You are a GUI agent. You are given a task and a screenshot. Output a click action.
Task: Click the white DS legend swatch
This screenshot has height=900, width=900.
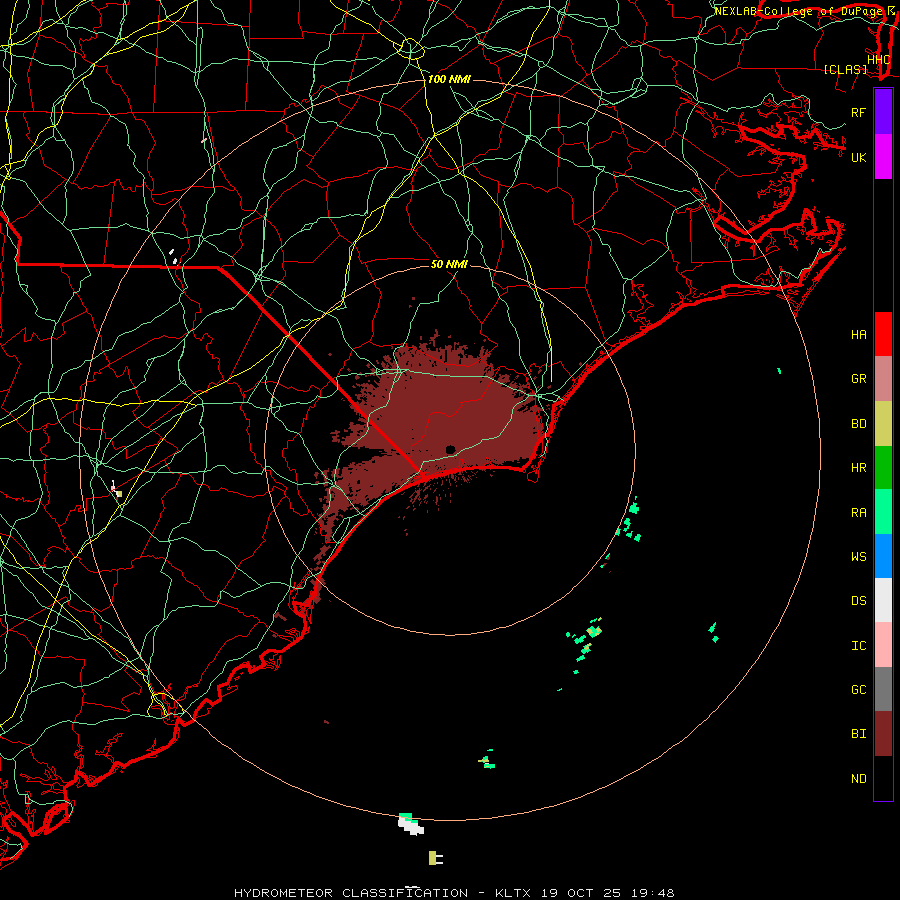point(883,600)
